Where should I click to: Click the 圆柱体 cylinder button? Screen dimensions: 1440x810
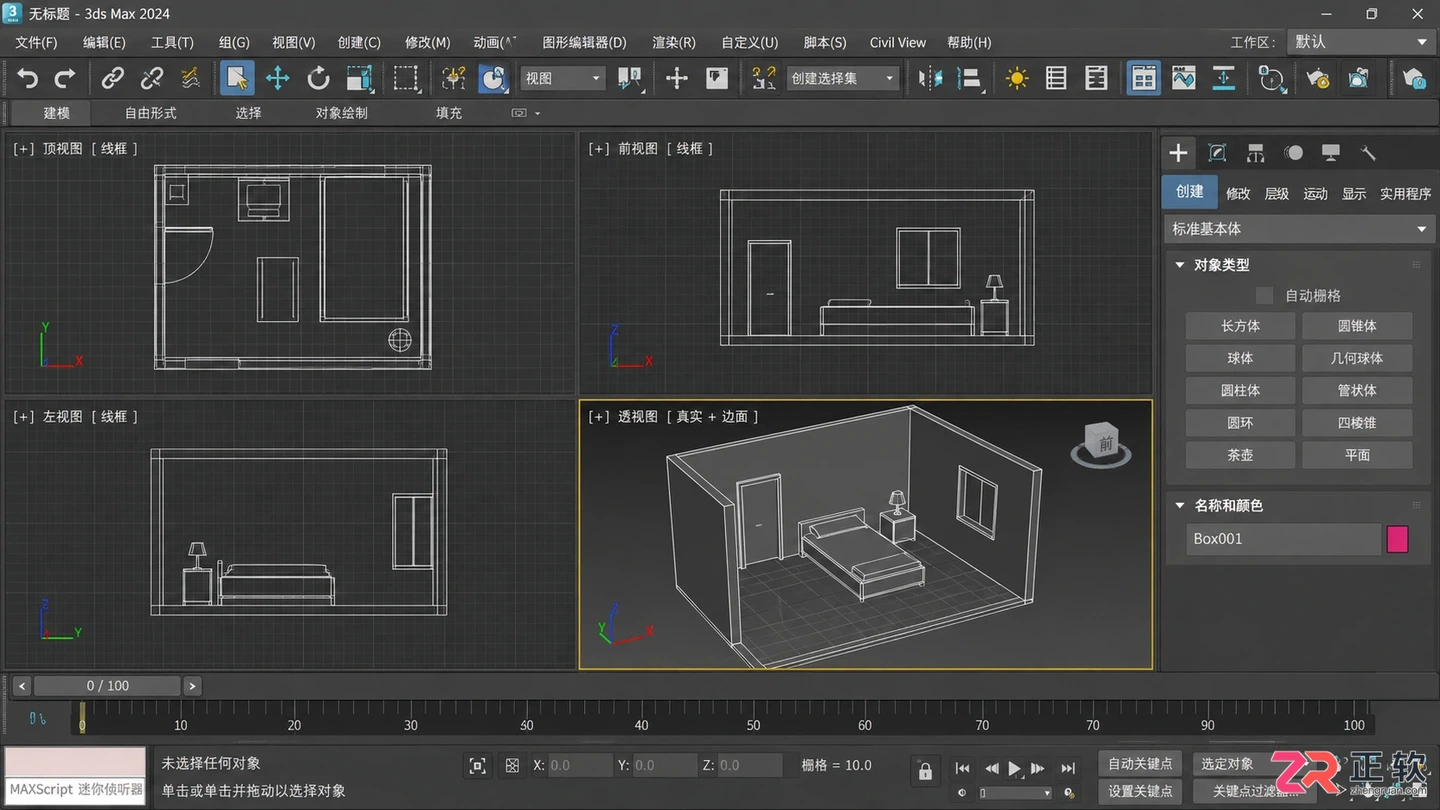1240,390
